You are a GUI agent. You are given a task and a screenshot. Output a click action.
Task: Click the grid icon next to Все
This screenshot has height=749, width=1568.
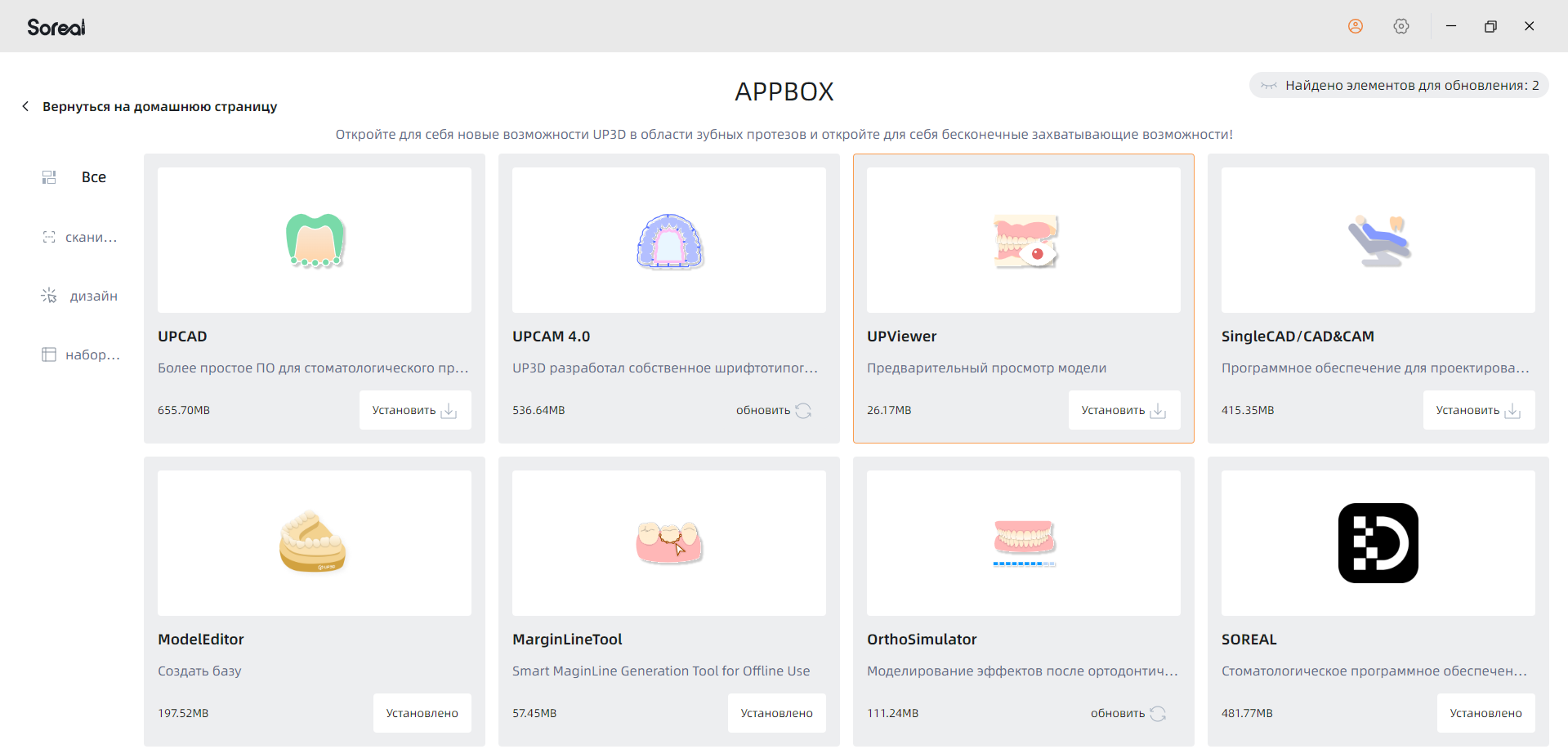(x=49, y=177)
